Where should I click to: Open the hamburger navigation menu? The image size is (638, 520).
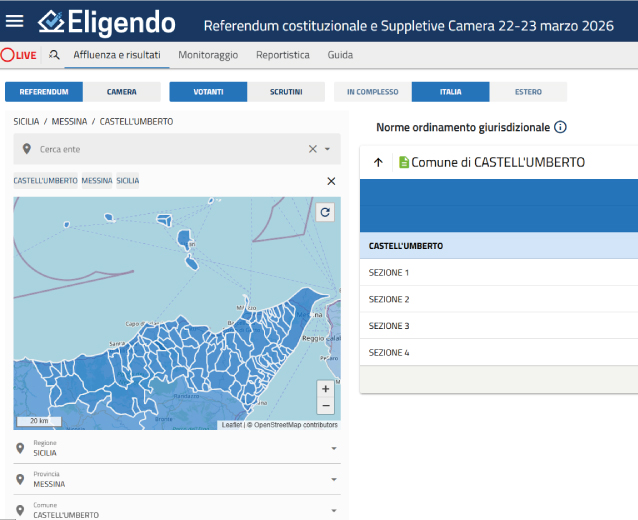click(15, 22)
